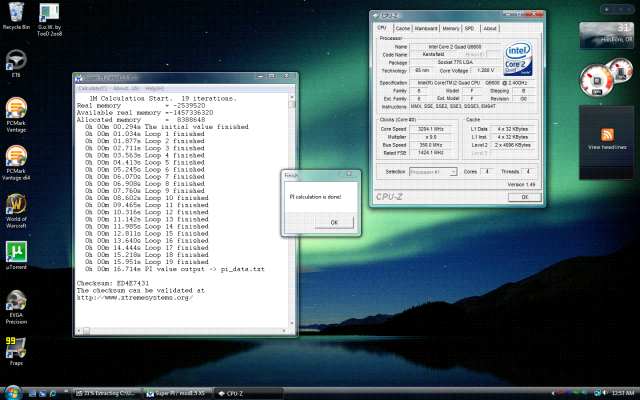Click the Super PI vertical scrollbar down arrow
The height and width of the screenshot is (400, 640).
click(292, 323)
